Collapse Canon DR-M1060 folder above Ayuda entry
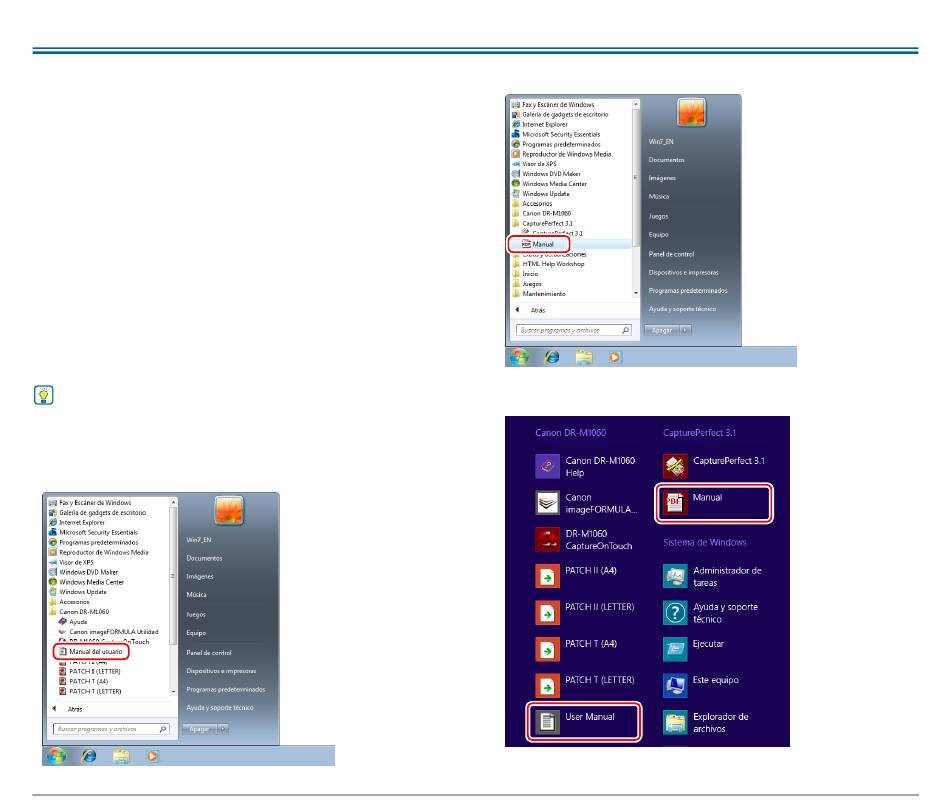950x803 pixels. (79, 611)
